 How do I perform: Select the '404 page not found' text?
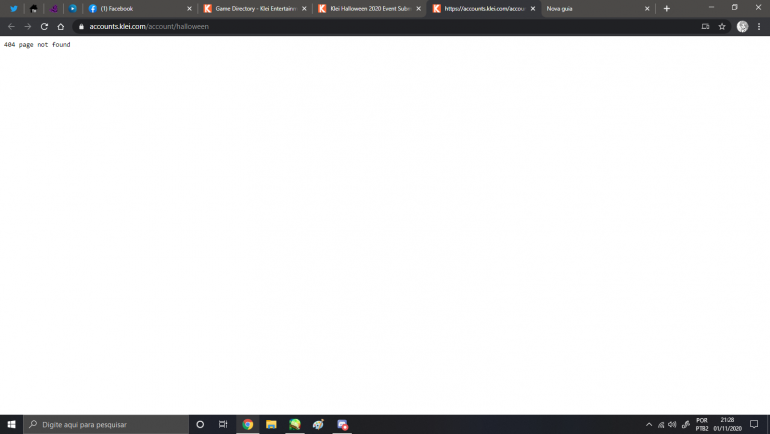37,45
